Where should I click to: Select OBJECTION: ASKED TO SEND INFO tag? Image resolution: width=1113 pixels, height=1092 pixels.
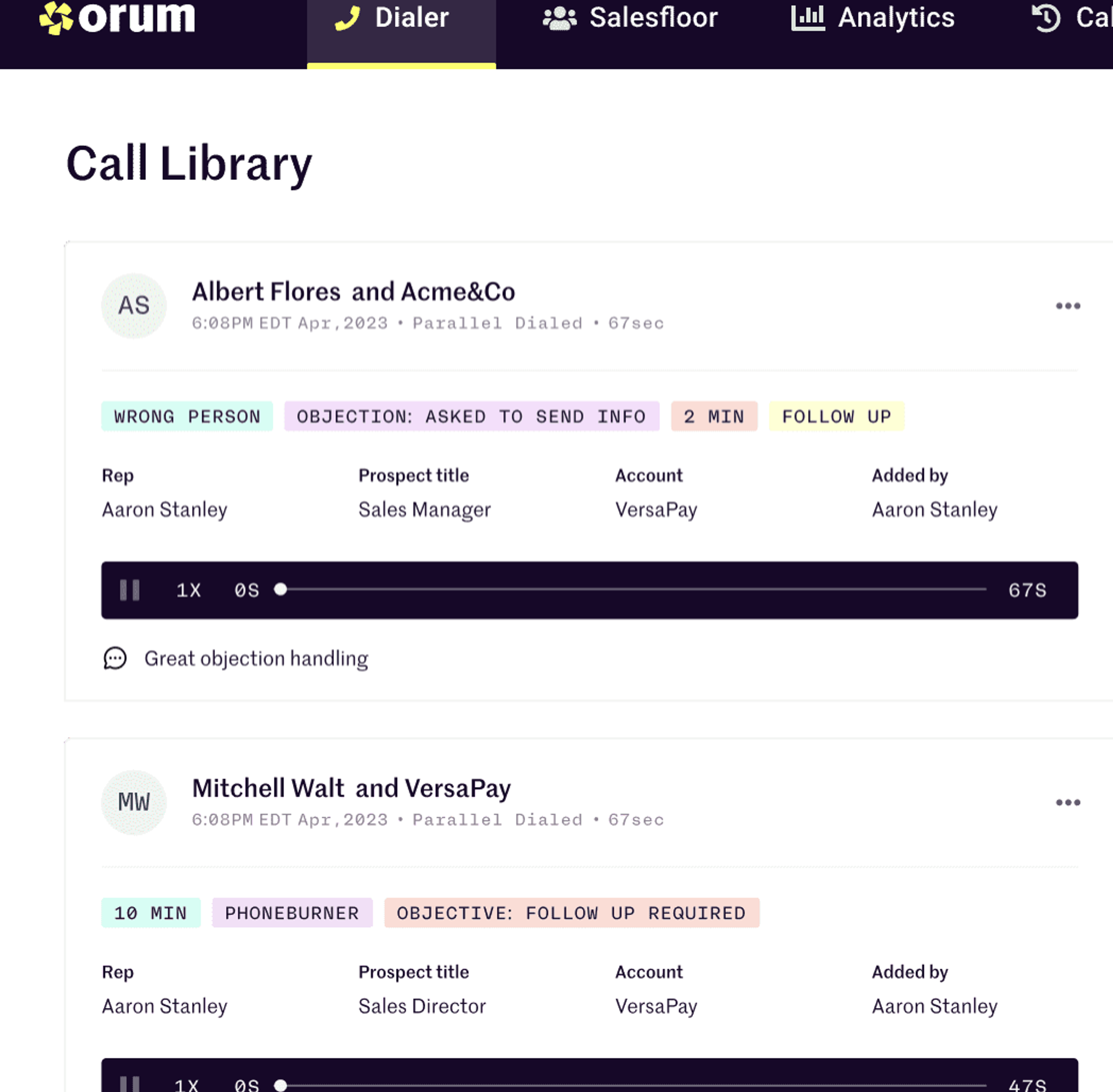pyautogui.click(x=471, y=416)
